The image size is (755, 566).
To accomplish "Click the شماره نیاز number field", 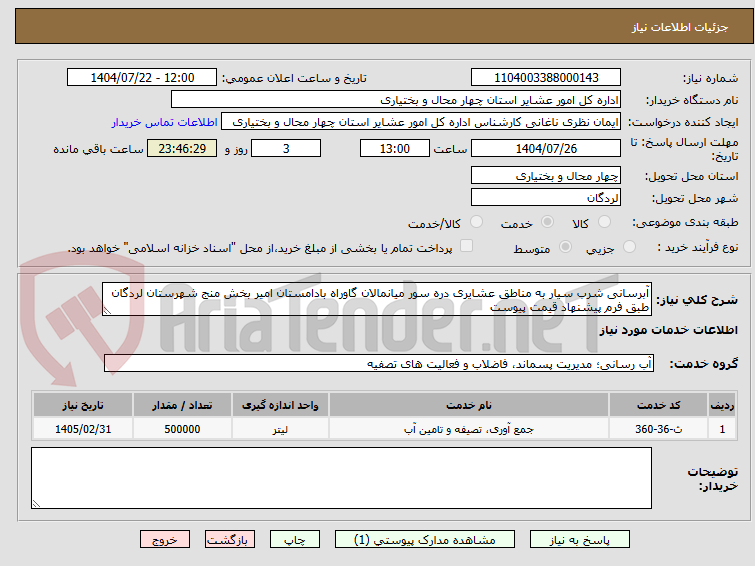I will click(546, 78).
